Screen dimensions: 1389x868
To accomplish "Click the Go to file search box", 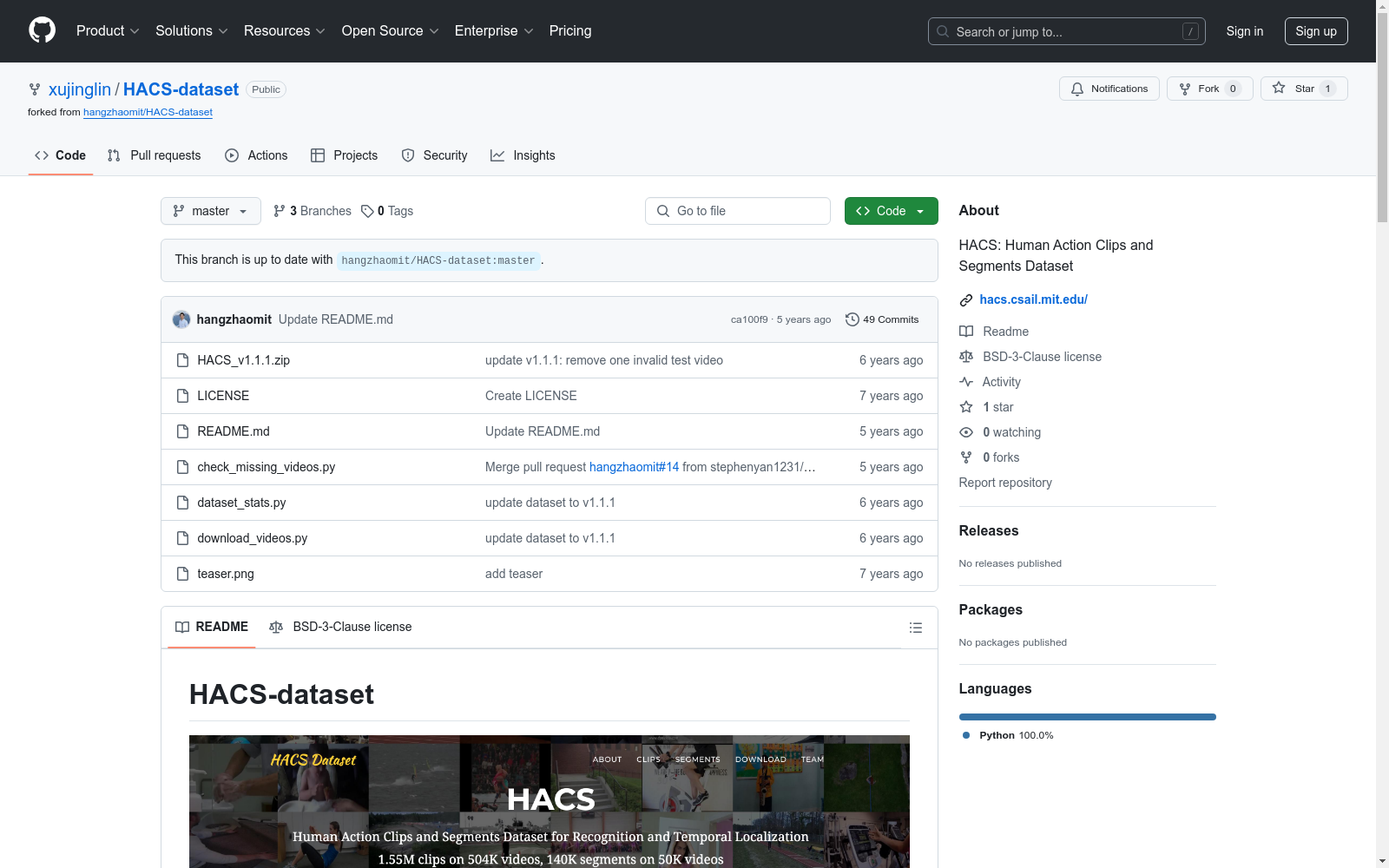I will pos(738,211).
